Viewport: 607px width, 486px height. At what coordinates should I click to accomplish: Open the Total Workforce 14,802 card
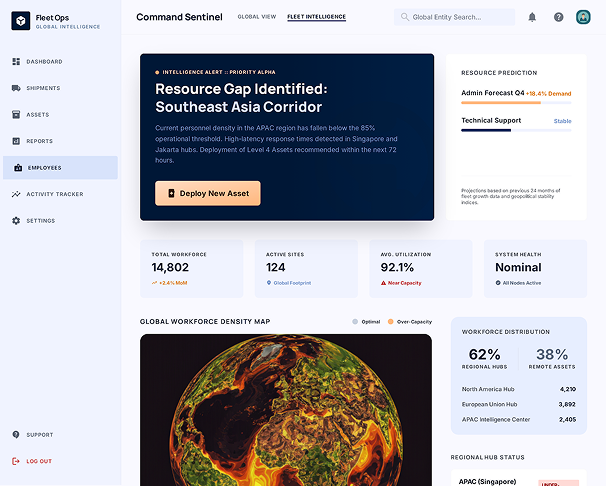click(x=192, y=269)
